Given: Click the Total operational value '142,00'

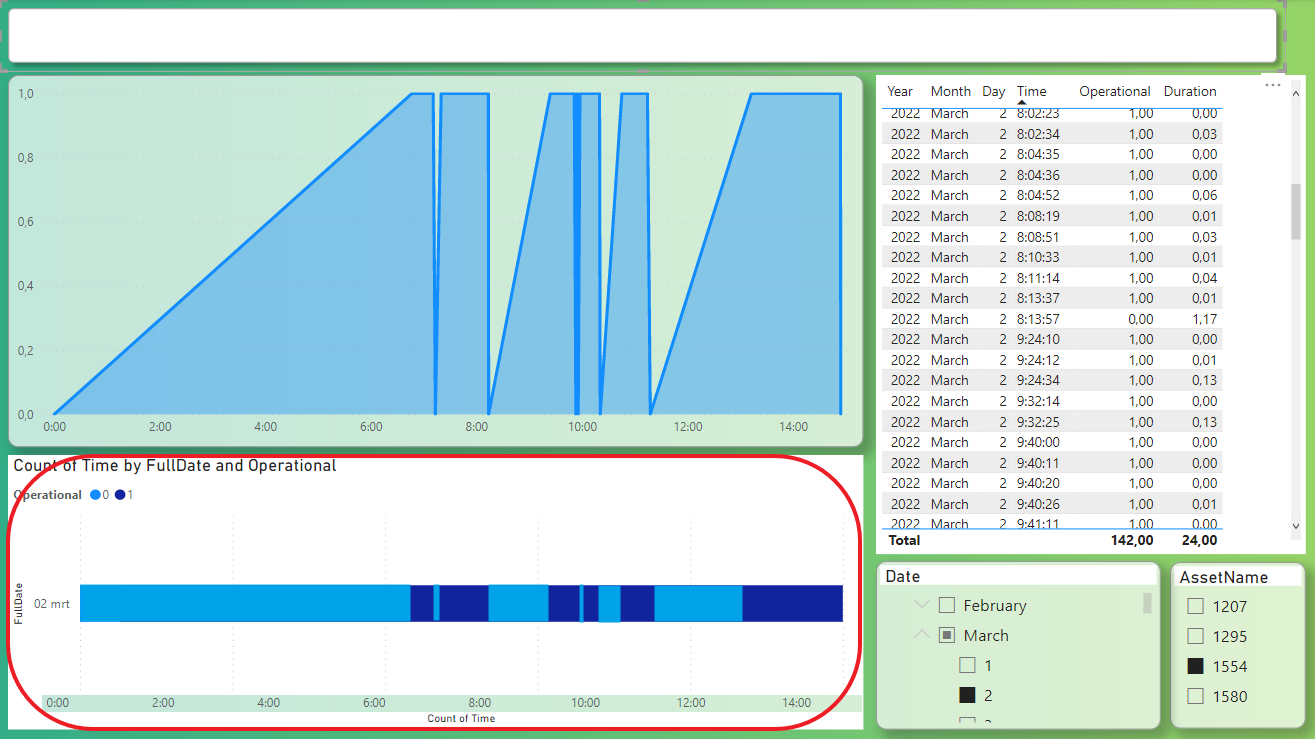Looking at the screenshot, I should click(x=1132, y=540).
